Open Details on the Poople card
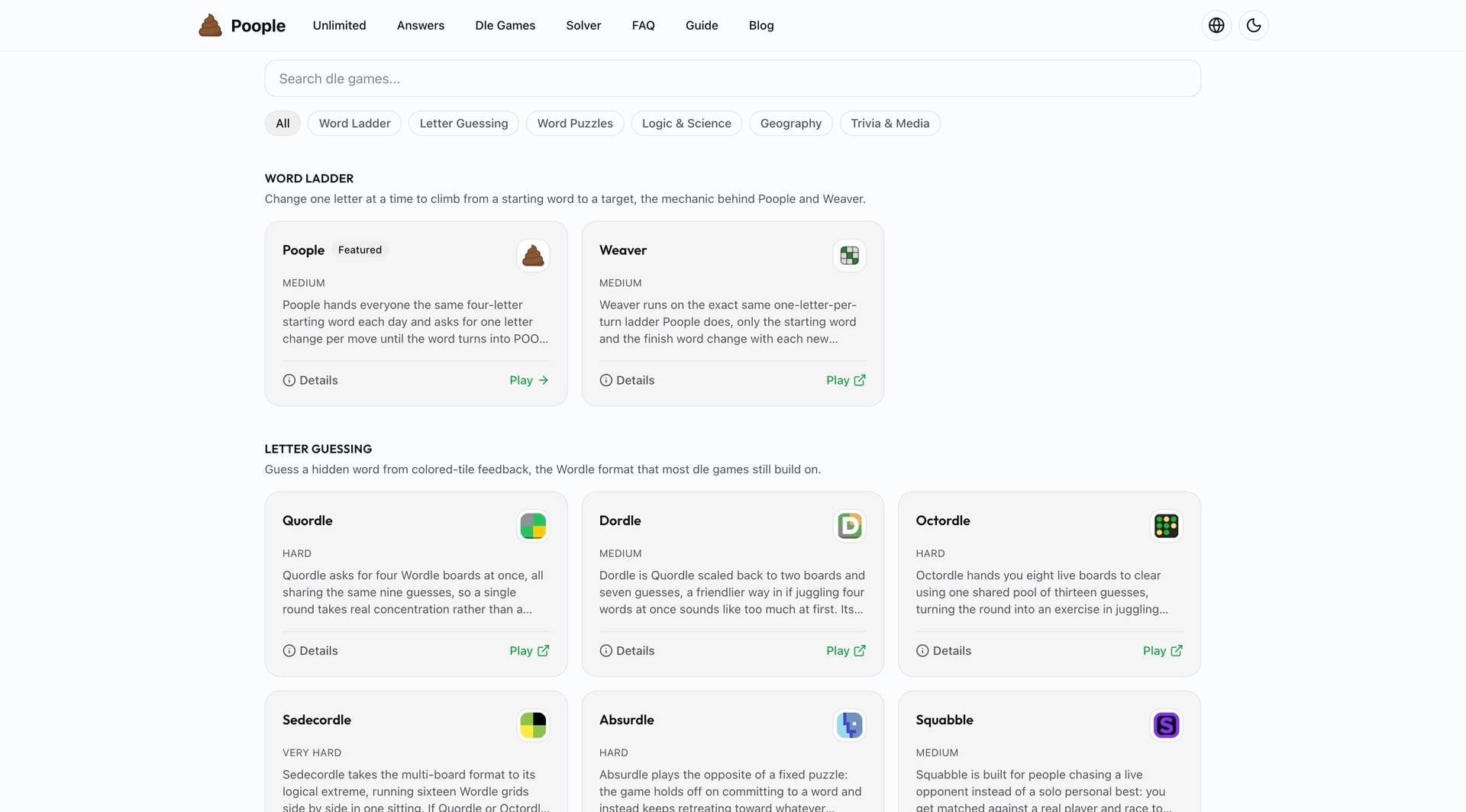1466x812 pixels. tap(310, 380)
